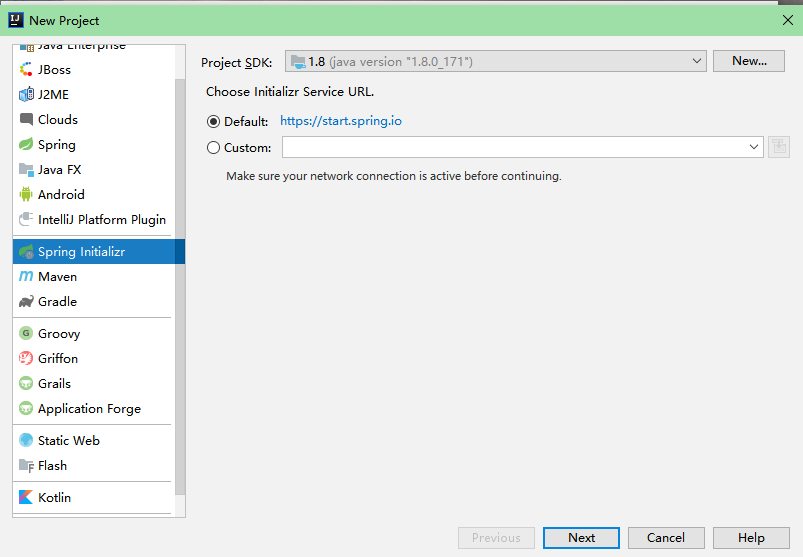Click the IntelliJ IDEA logo in title bar
803x557 pixels.
[16, 20]
